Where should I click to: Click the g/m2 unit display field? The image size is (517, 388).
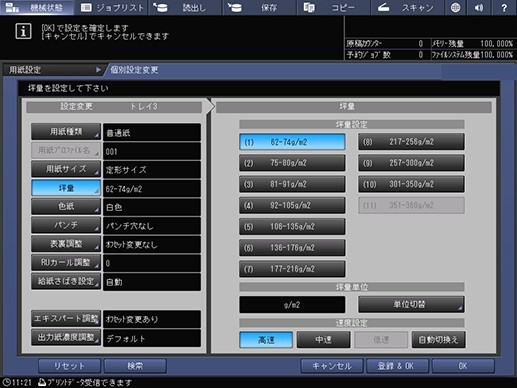point(292,304)
